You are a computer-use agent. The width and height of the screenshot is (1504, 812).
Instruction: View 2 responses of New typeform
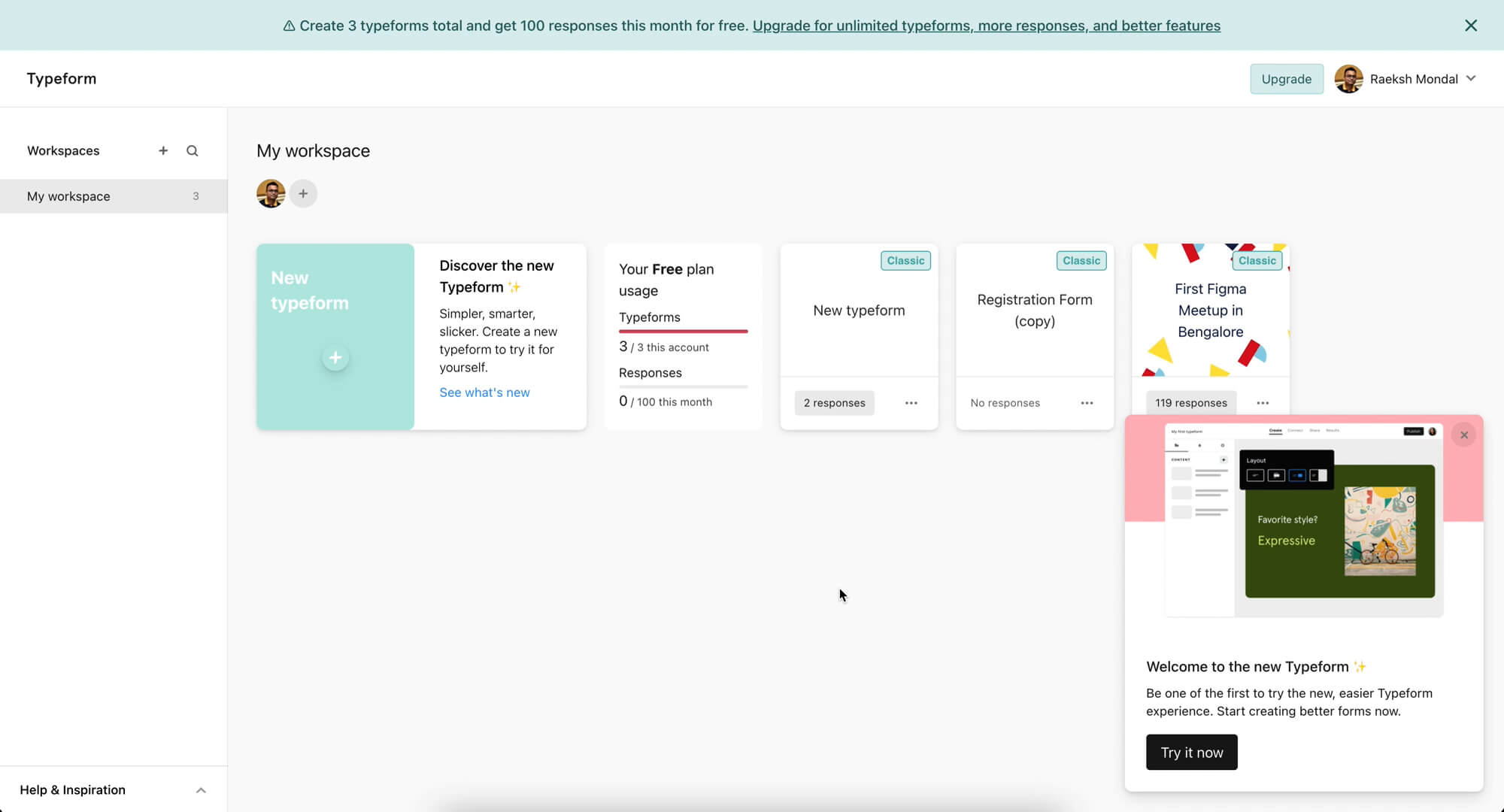point(834,403)
